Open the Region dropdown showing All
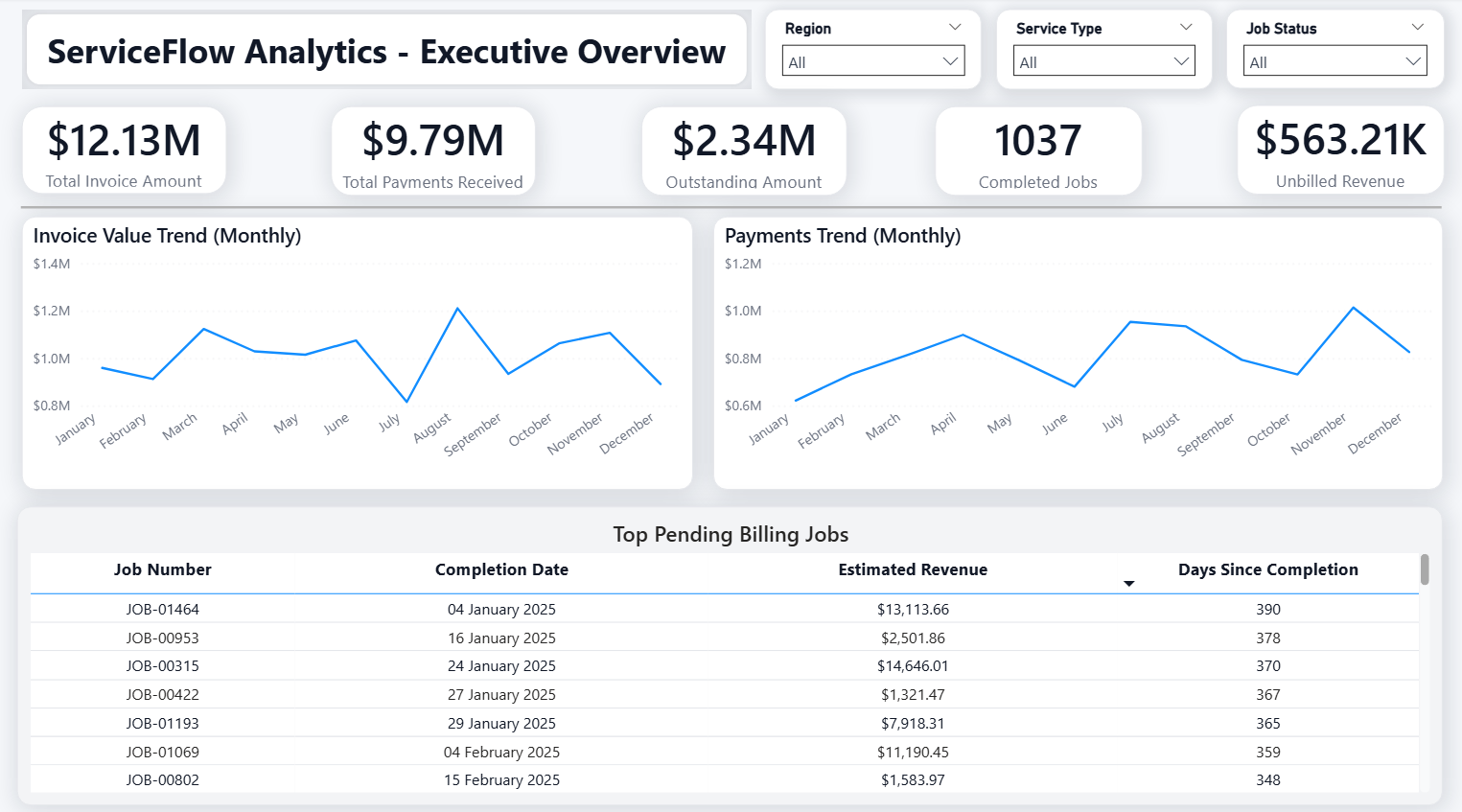Viewport: 1462px width, 812px height. pyautogui.click(x=873, y=61)
